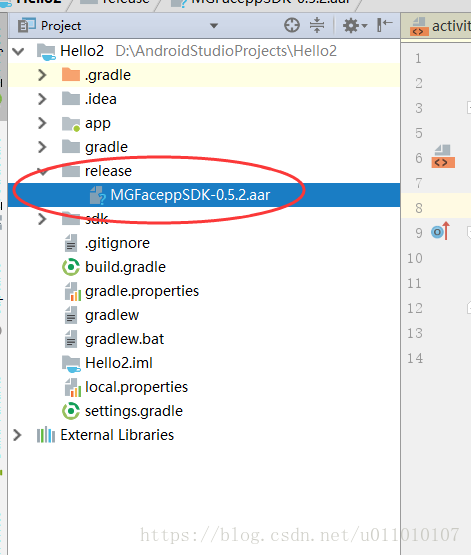Click line number 1 in editor gutter
471x555 pixels.
(x=418, y=58)
